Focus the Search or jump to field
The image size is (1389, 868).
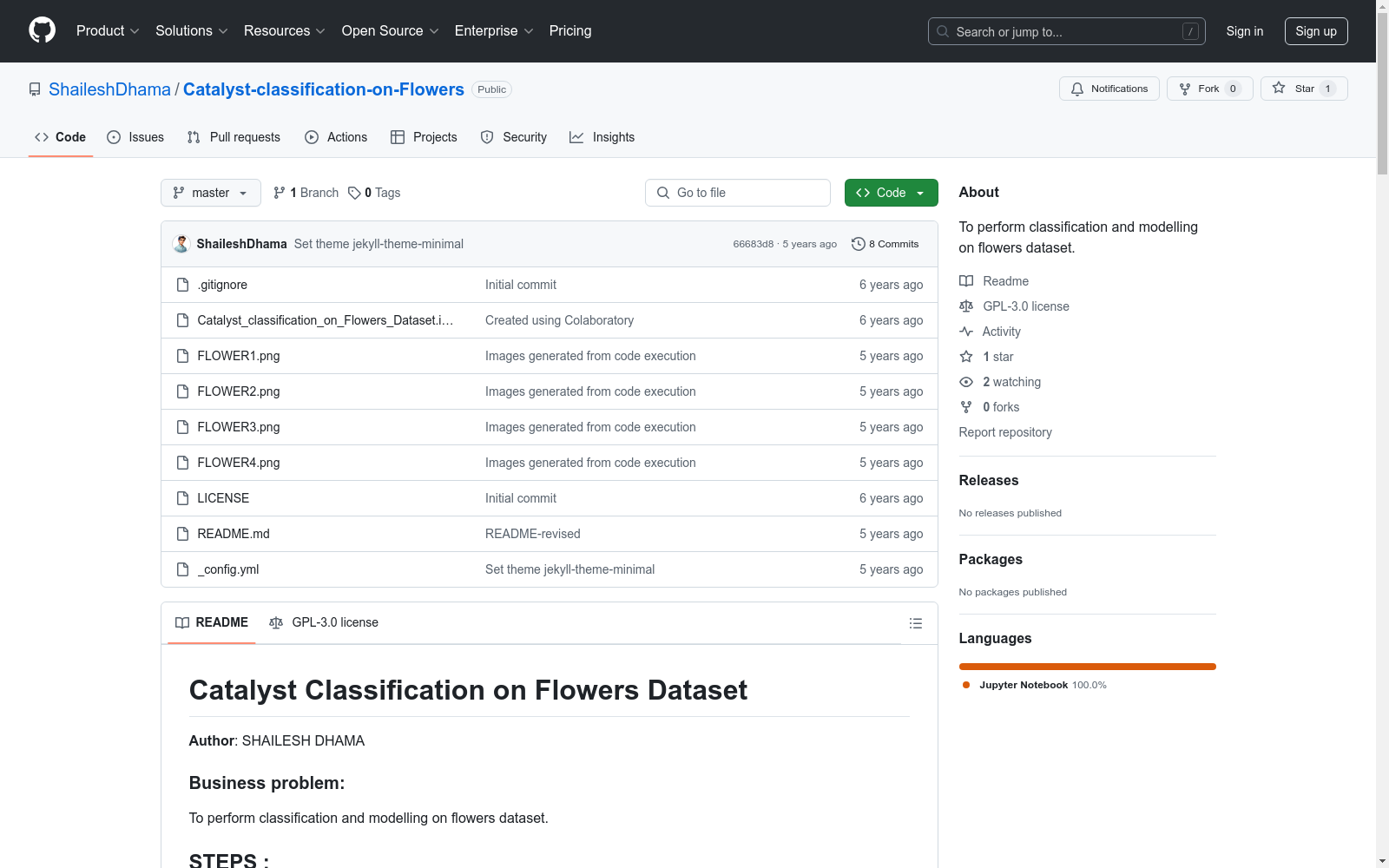1066,31
